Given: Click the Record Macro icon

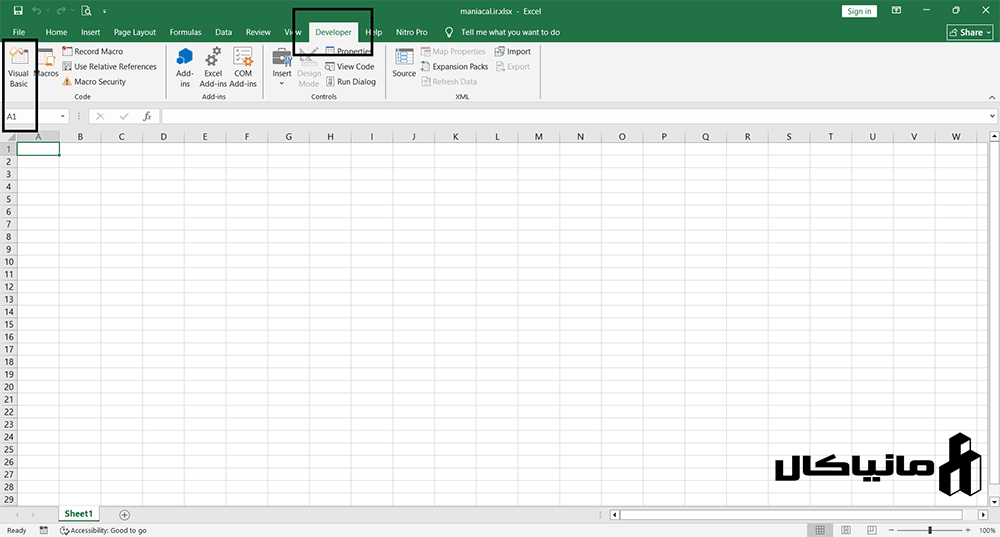Looking at the screenshot, I should point(67,51).
